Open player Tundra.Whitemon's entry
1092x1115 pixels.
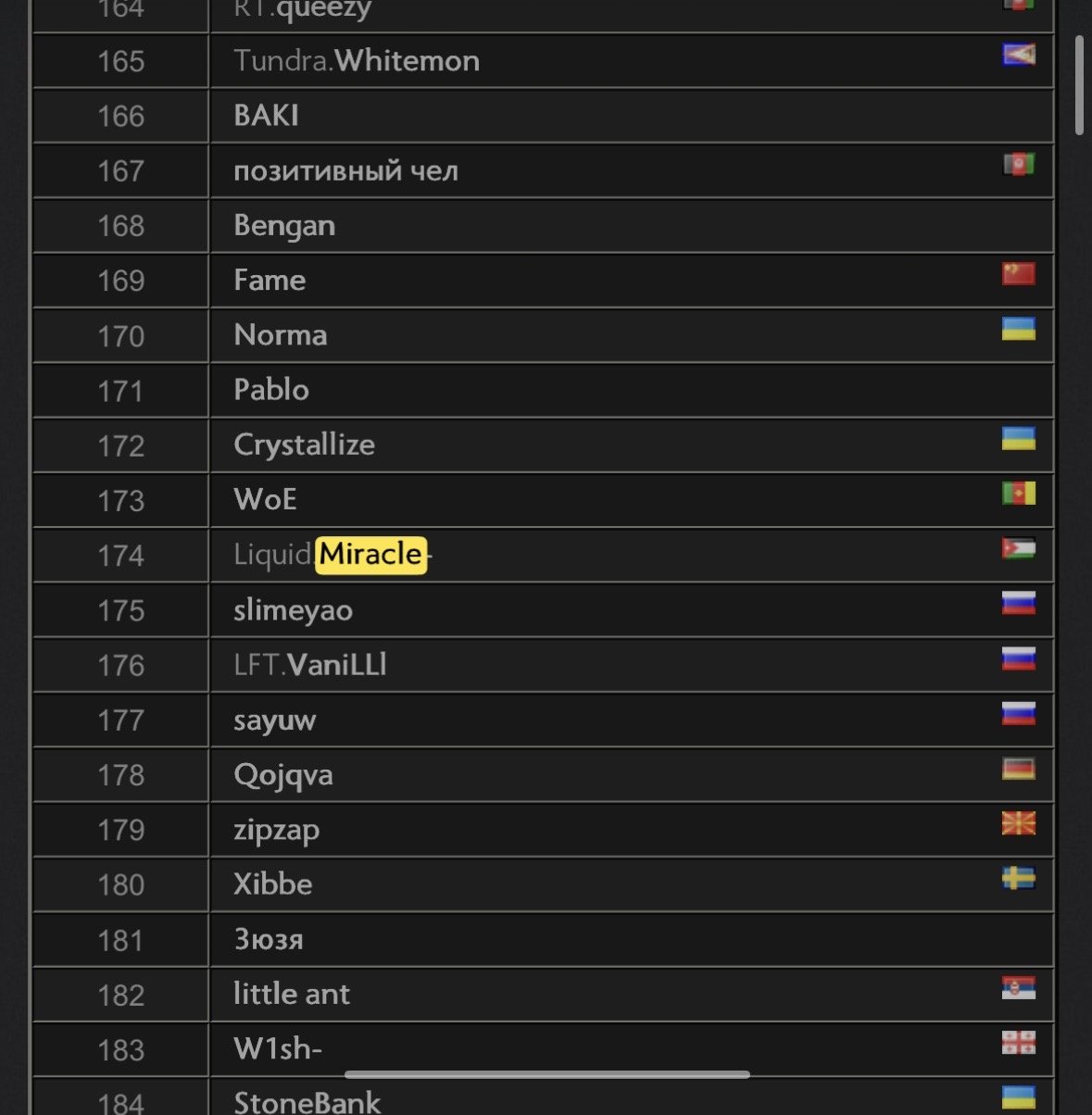click(357, 61)
